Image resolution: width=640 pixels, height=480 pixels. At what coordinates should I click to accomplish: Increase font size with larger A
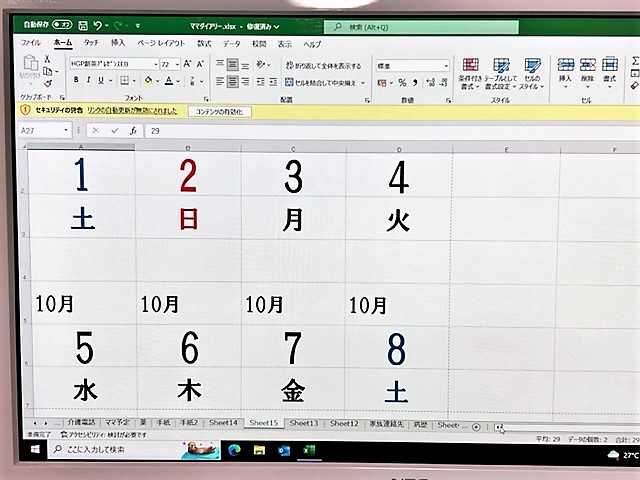(187, 64)
